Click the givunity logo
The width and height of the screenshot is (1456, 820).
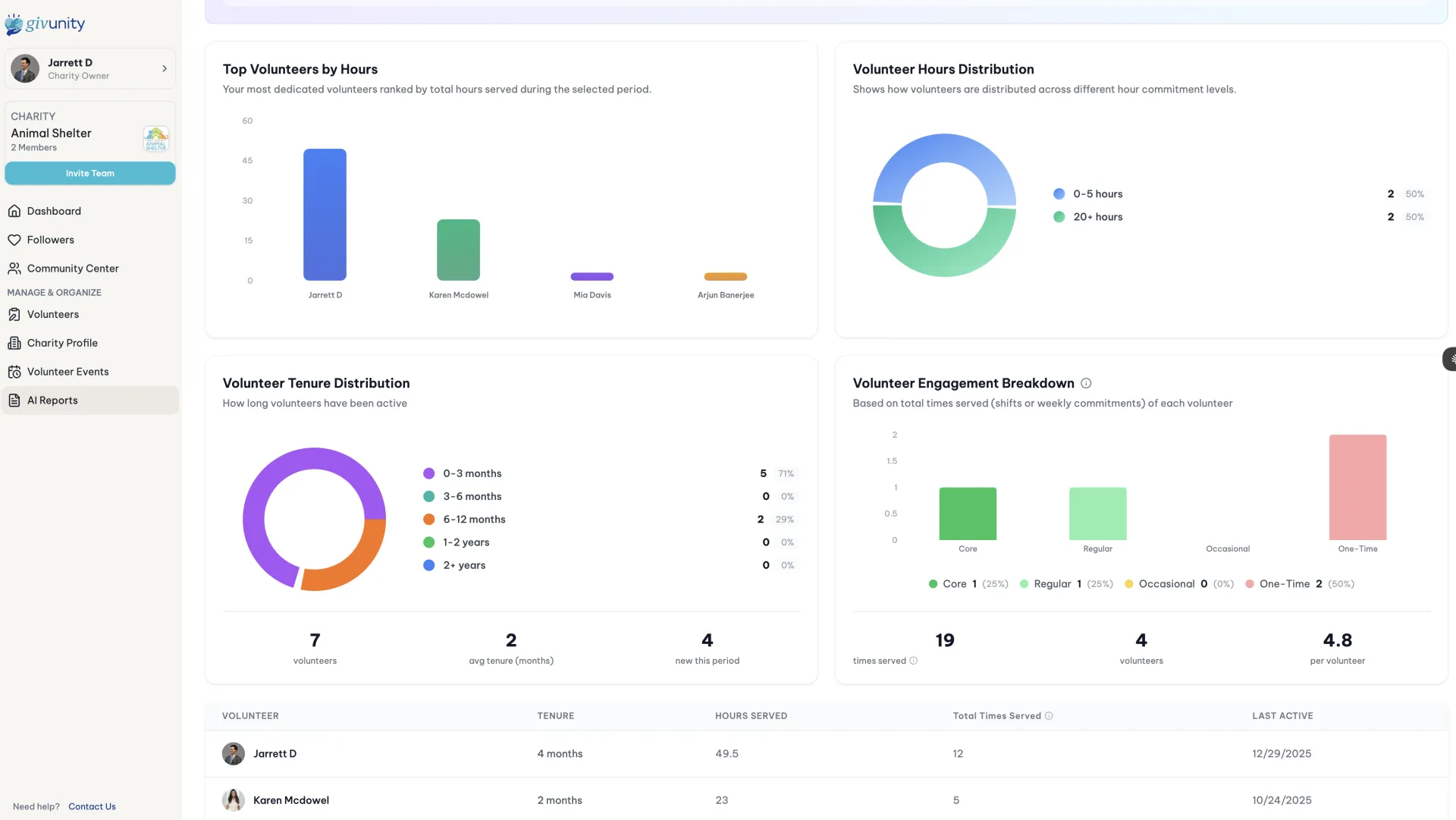(x=45, y=24)
